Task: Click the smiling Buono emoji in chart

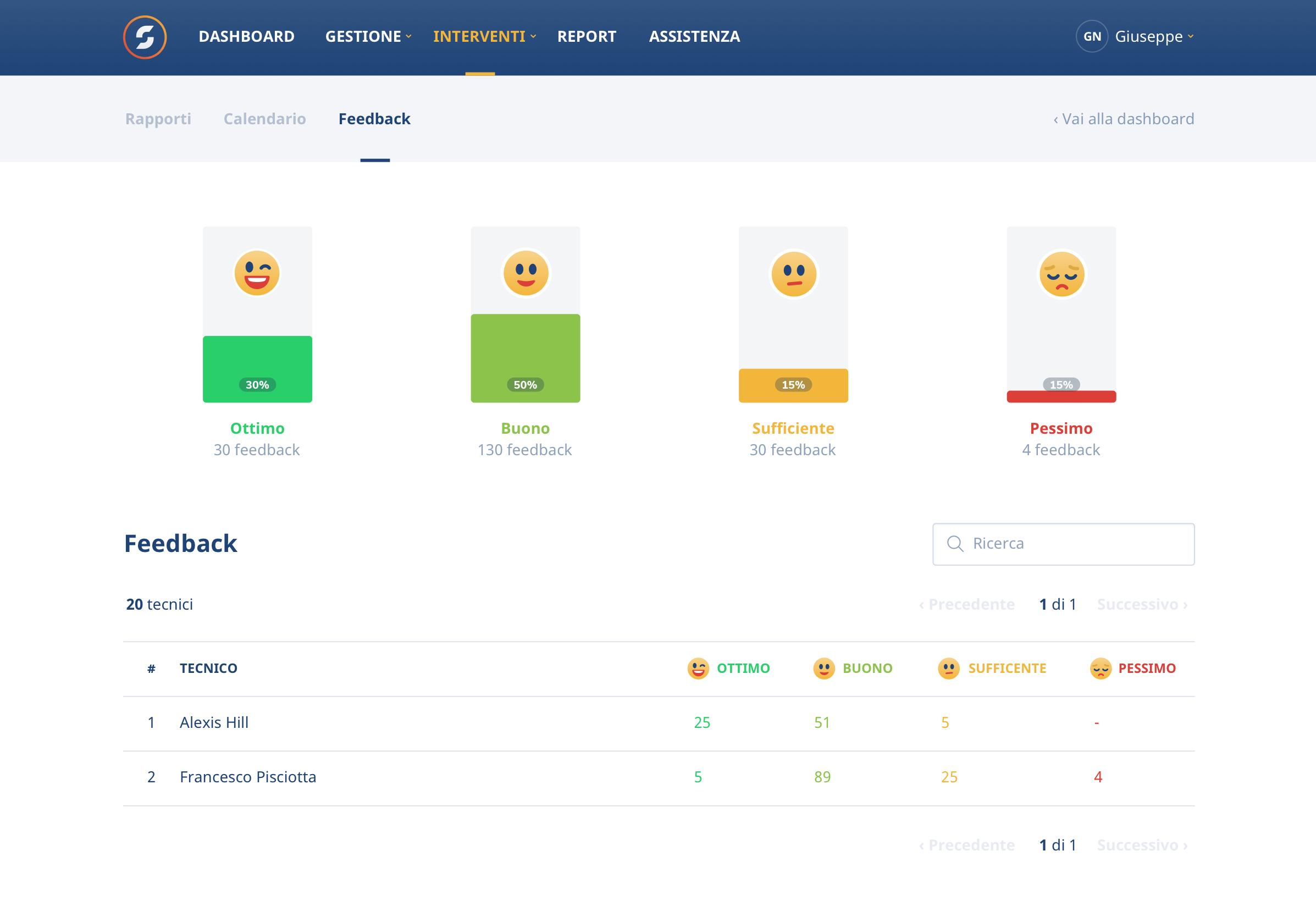Action: coord(526,273)
